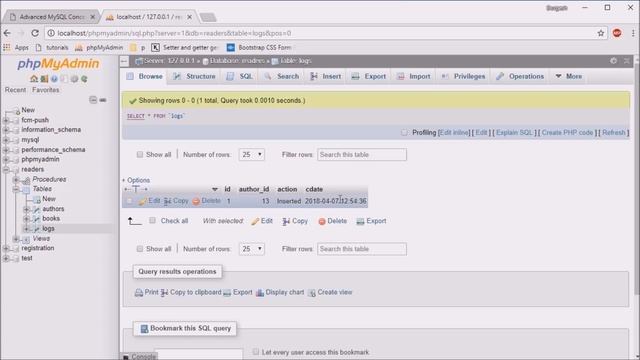Click the link with main panel icon
This screenshot has height=360, width=640.
103,100
